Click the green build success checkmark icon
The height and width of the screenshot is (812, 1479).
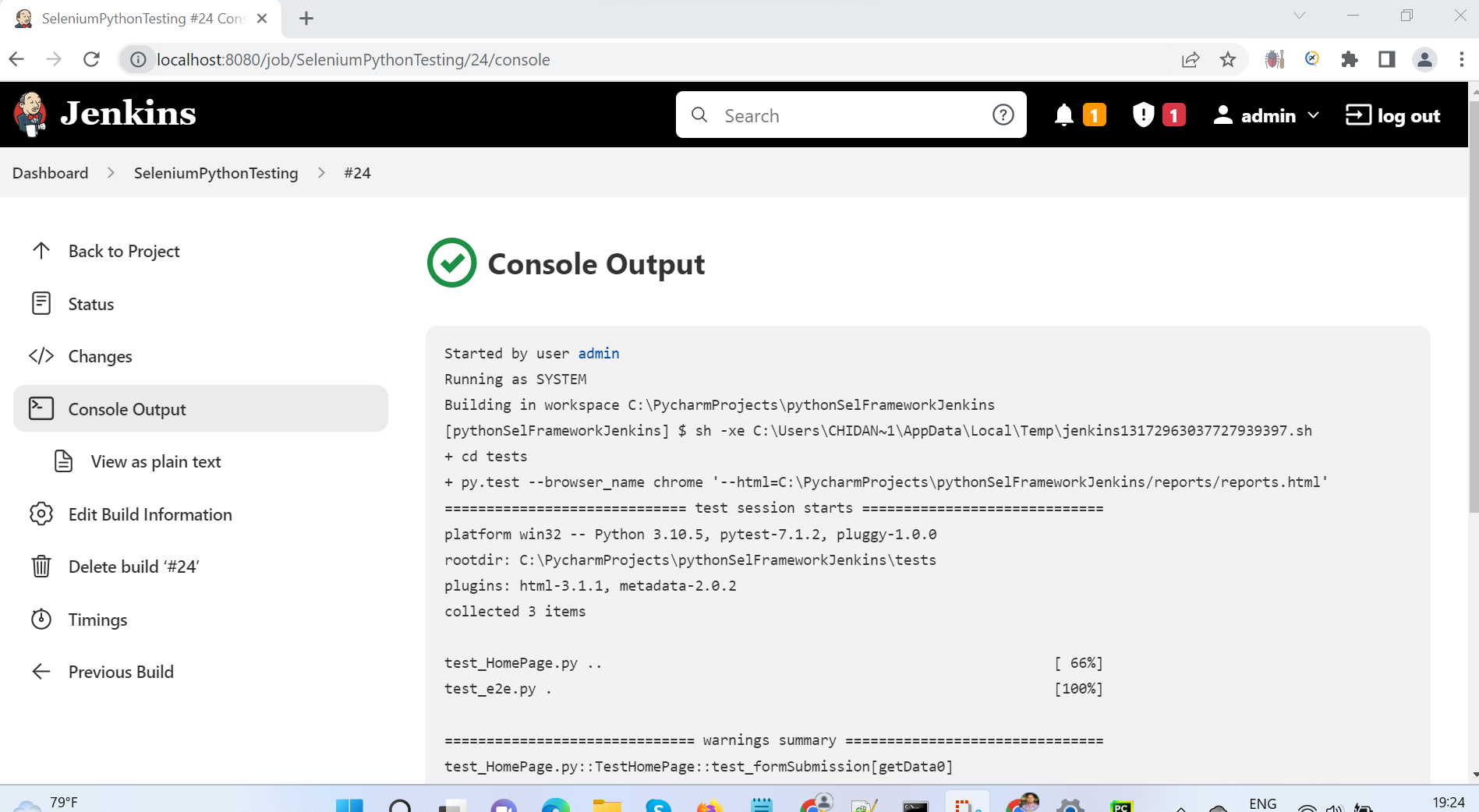451,263
